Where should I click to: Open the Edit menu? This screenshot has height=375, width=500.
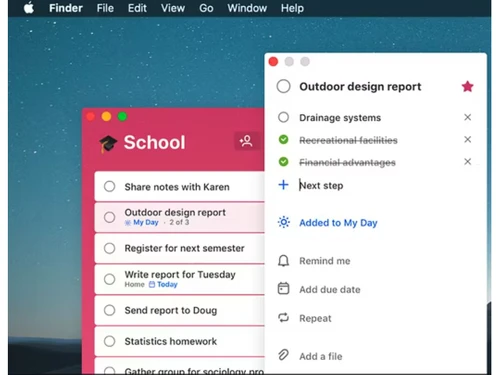click(x=137, y=8)
